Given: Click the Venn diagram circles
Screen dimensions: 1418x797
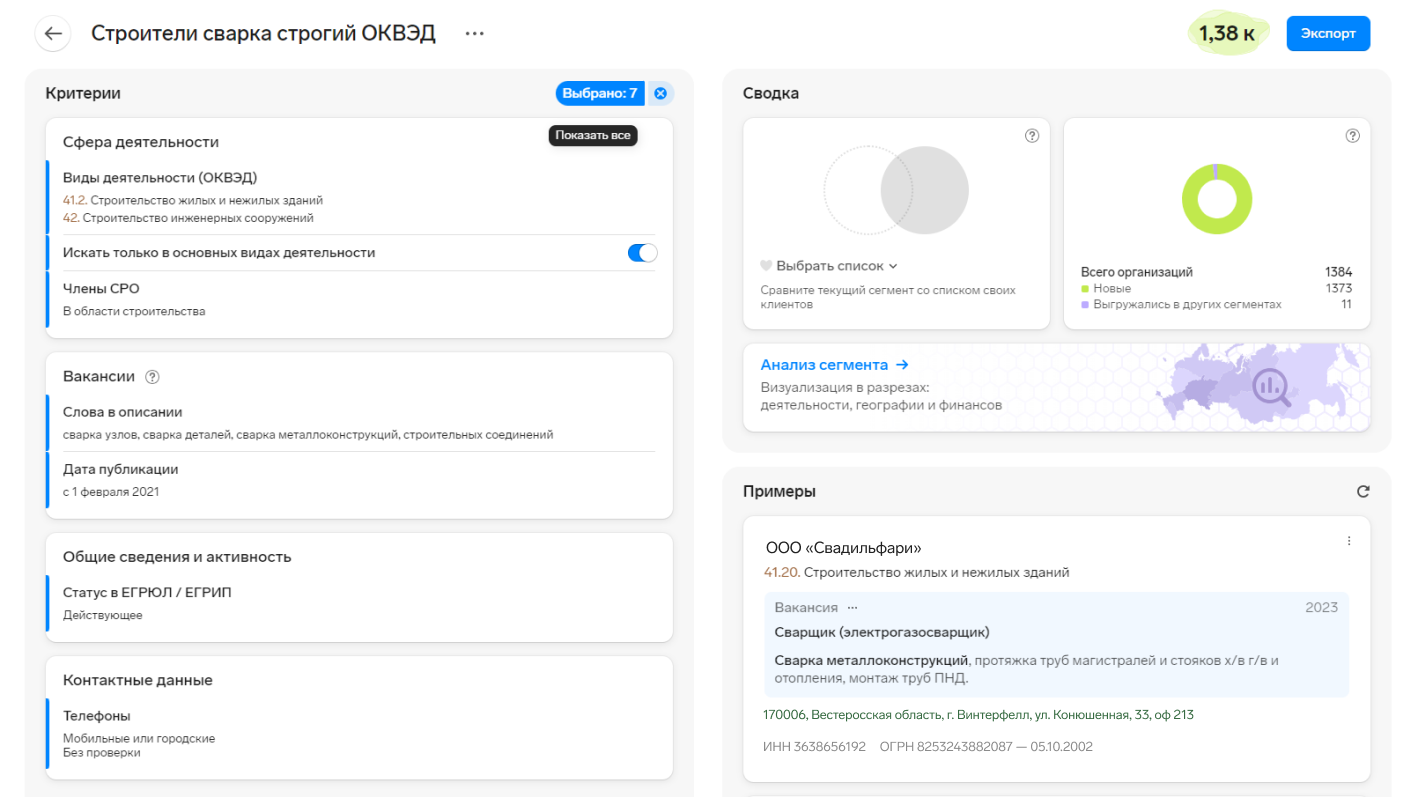Looking at the screenshot, I should 896,190.
